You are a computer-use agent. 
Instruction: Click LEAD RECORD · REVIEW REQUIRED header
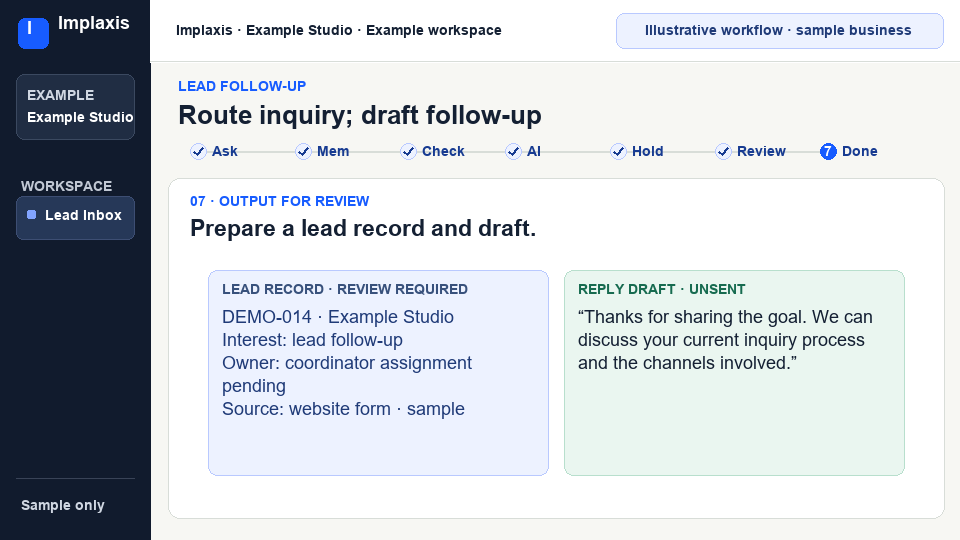coord(345,289)
